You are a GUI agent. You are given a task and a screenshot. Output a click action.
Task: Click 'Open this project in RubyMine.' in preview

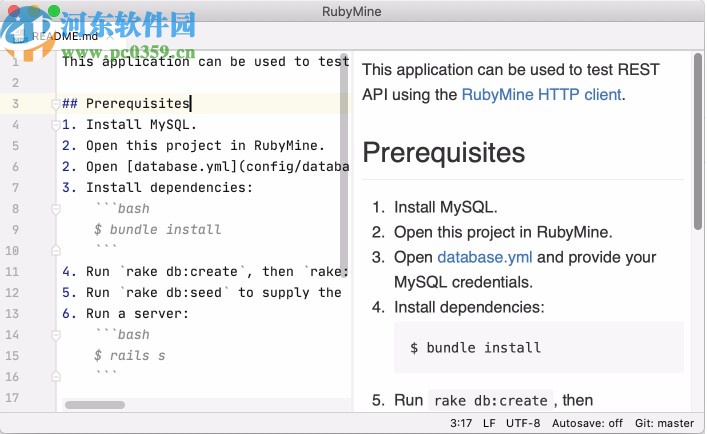point(503,233)
